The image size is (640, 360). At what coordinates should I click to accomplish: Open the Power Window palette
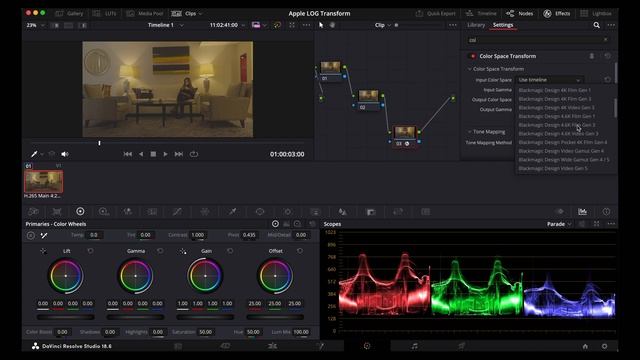point(260,211)
